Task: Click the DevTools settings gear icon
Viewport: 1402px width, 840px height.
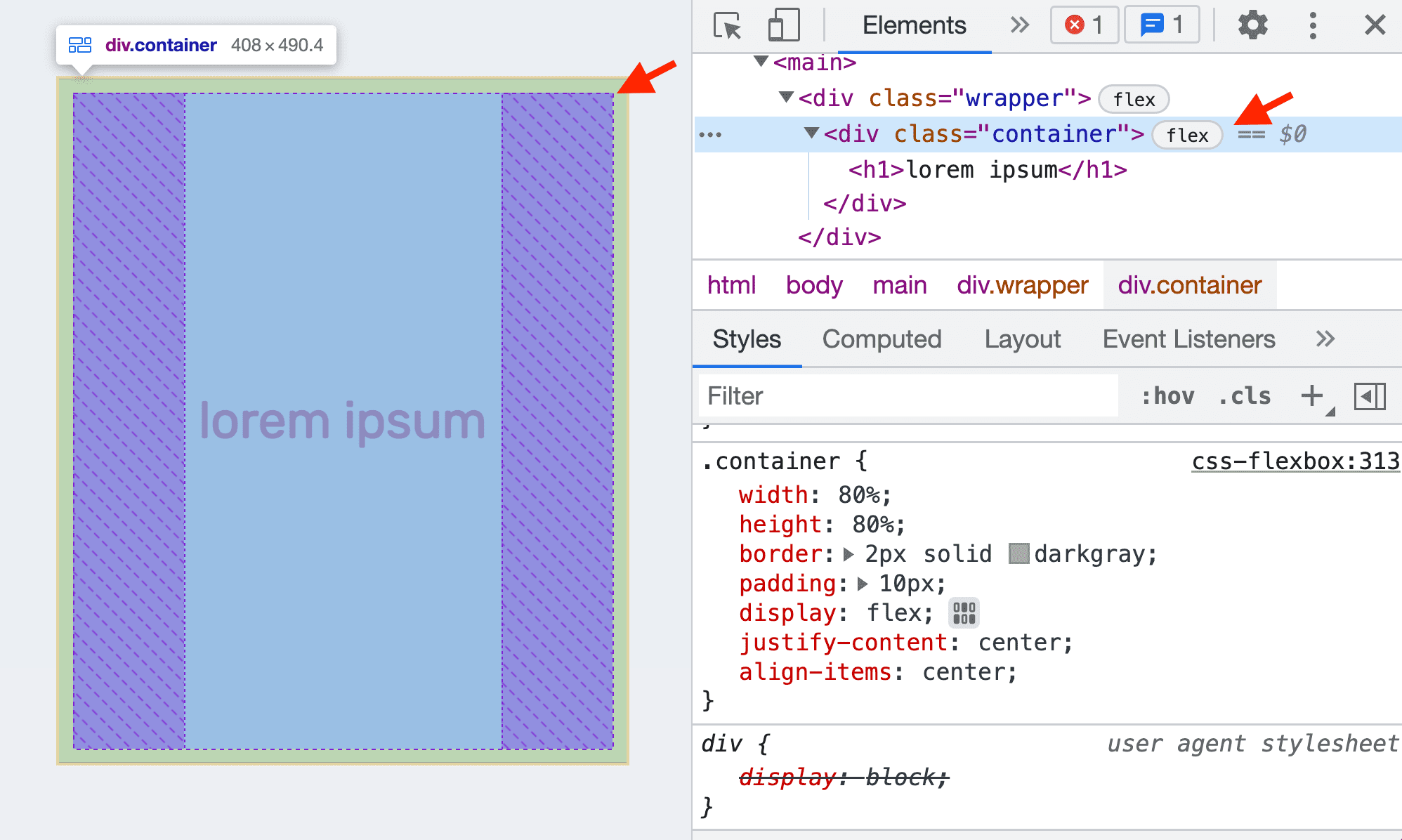Action: 1256,25
